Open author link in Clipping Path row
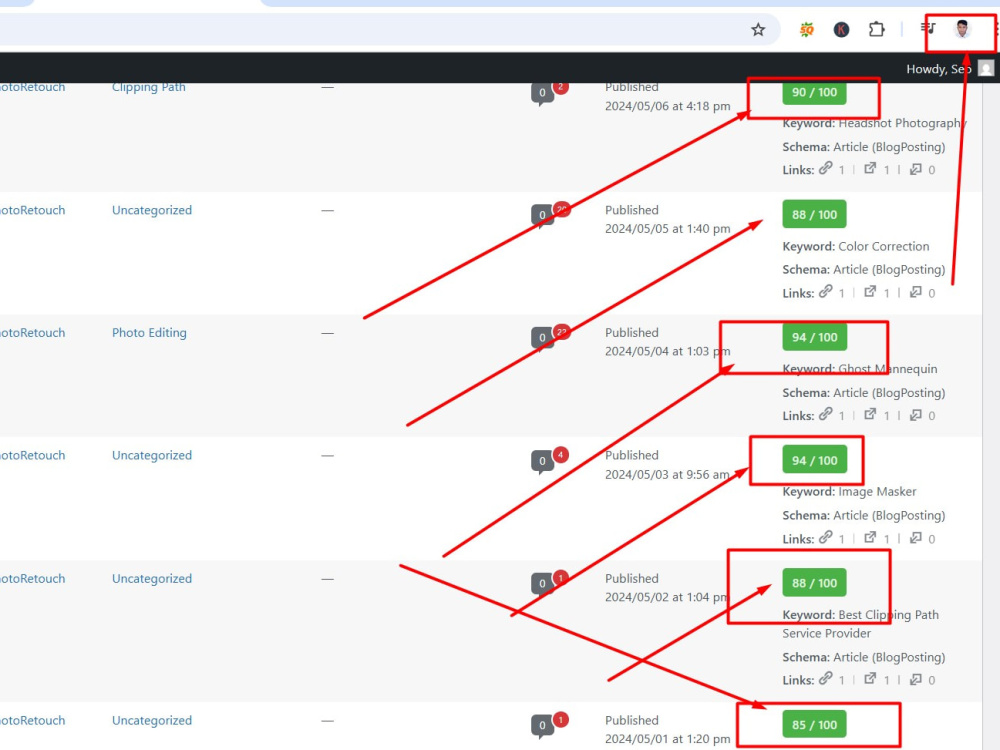This screenshot has height=750, width=1000. tap(33, 87)
